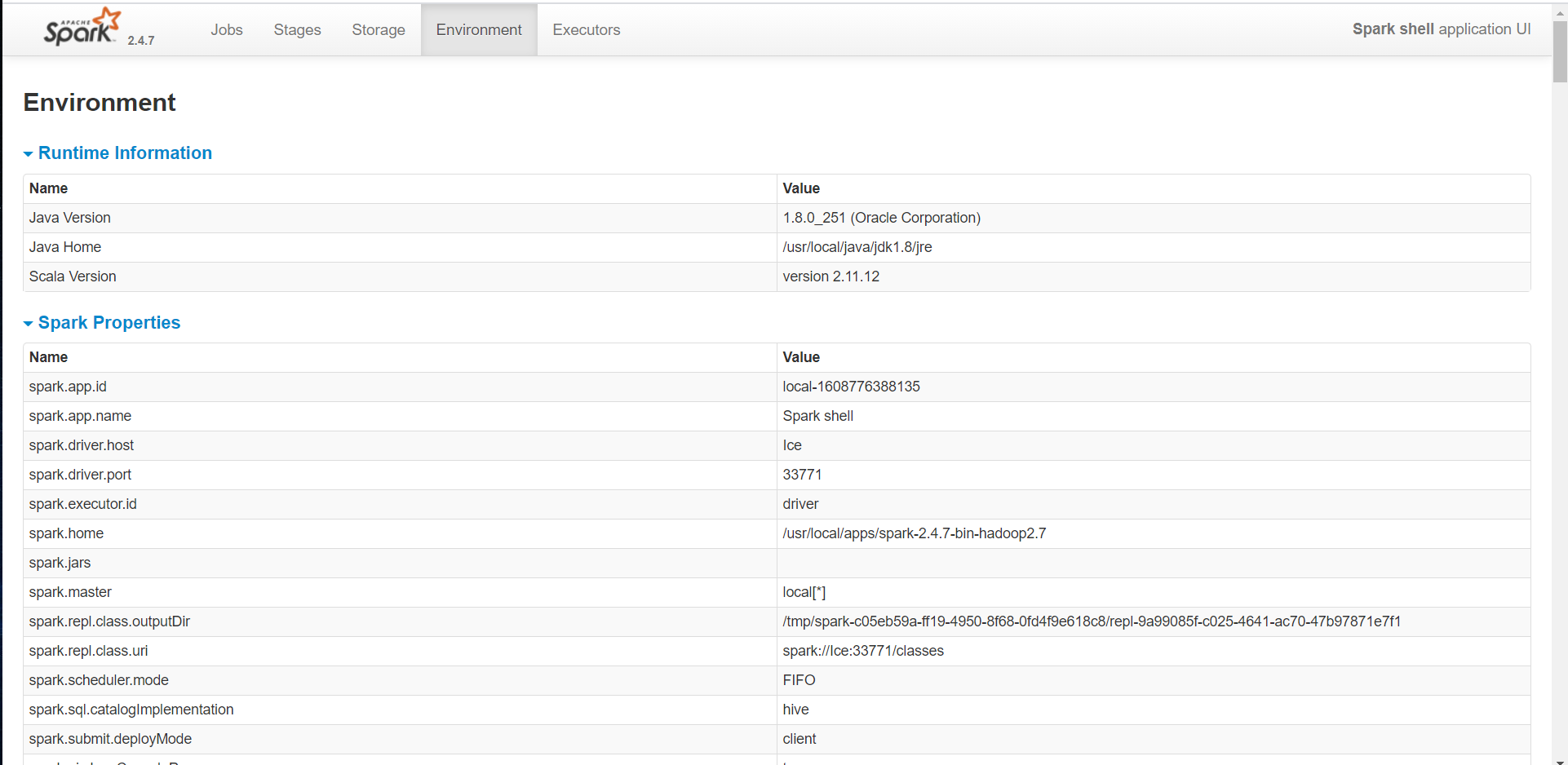Viewport: 1568px width, 765px height.
Task: Click the spark.home property
Action: (x=66, y=533)
